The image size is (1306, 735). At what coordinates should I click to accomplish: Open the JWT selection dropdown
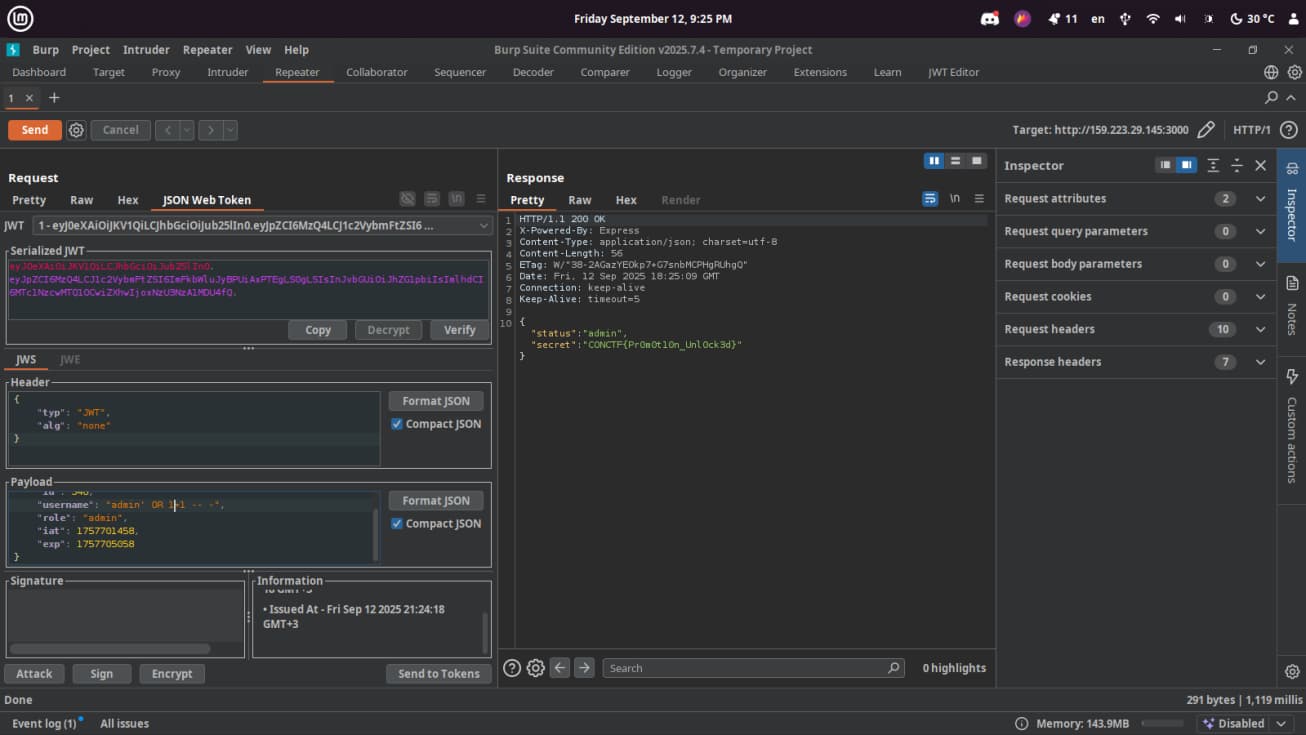[x=261, y=226]
